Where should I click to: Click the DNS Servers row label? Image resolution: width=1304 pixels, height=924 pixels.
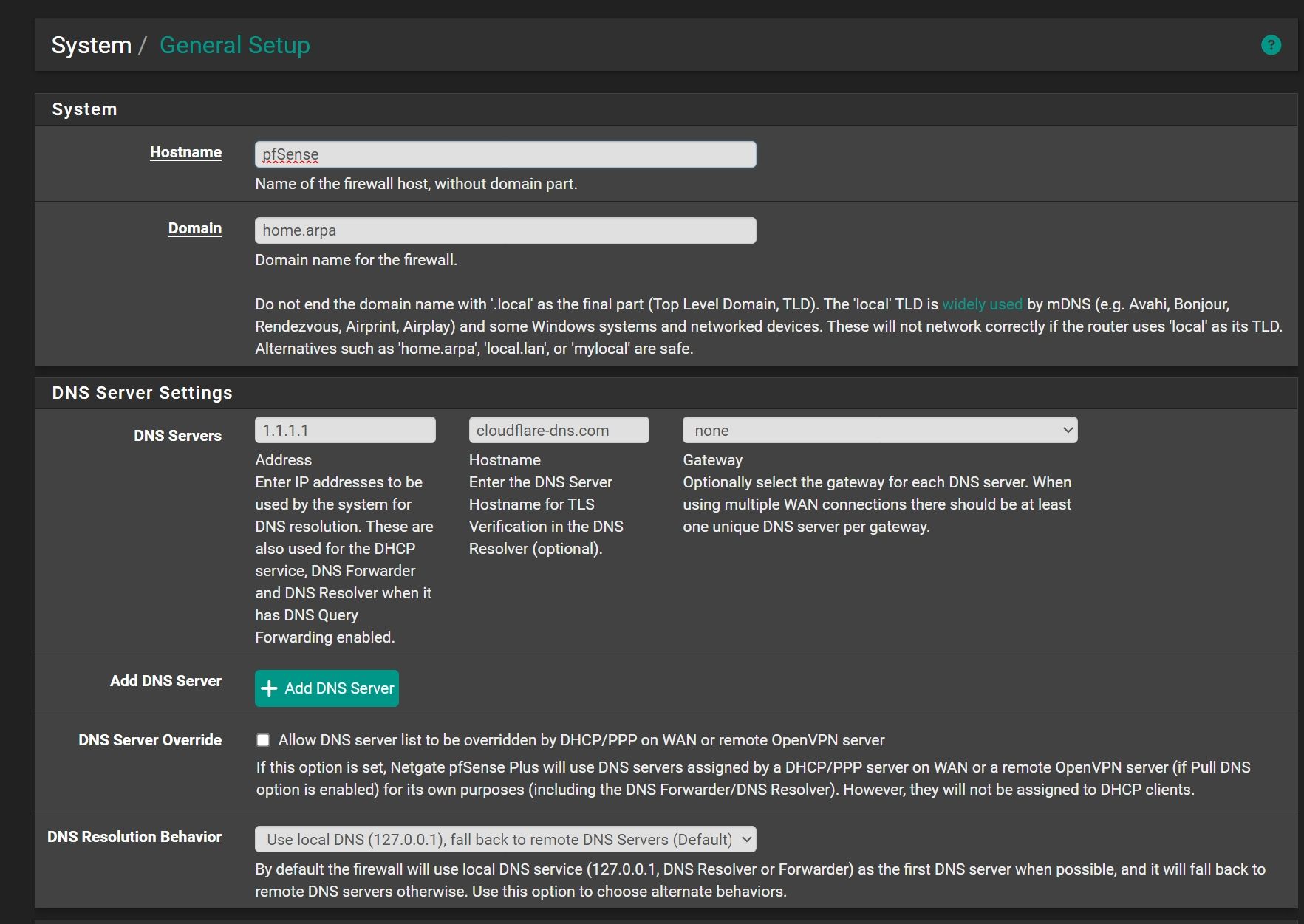[177, 436]
